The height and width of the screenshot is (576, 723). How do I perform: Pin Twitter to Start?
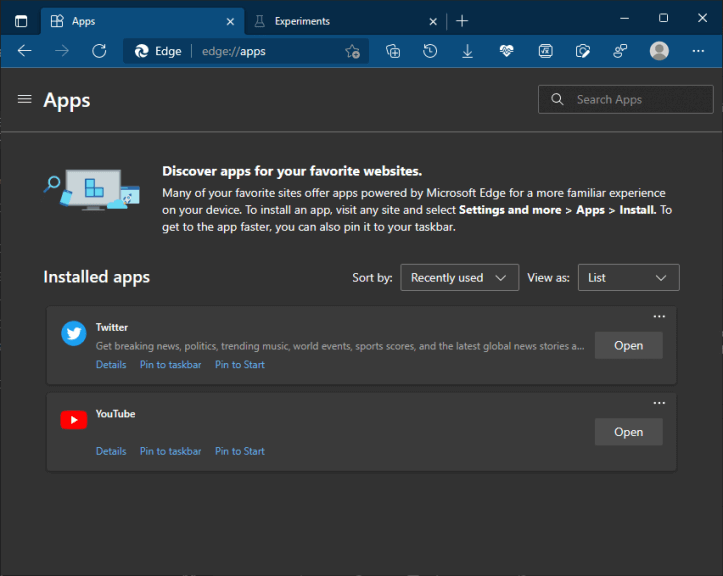[x=240, y=365]
